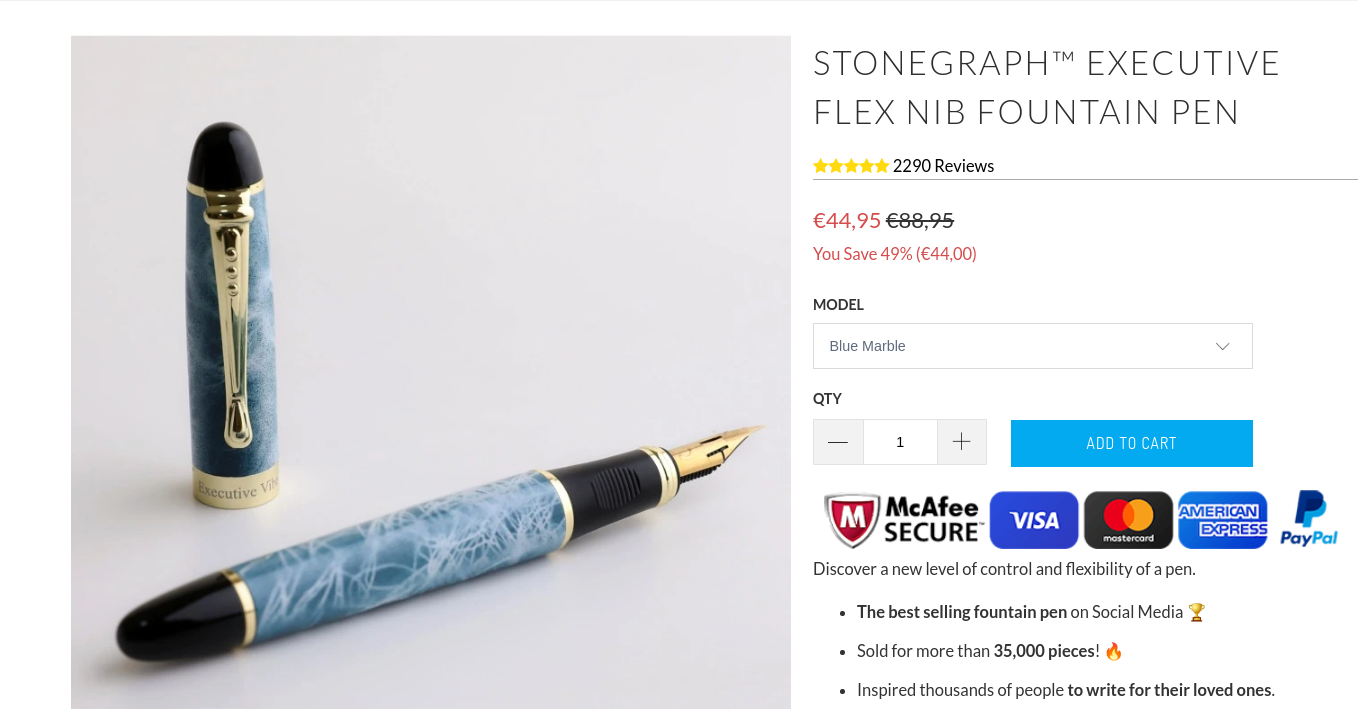Open the 2290 Reviews link
This screenshot has height=709, width=1358.
[943, 166]
